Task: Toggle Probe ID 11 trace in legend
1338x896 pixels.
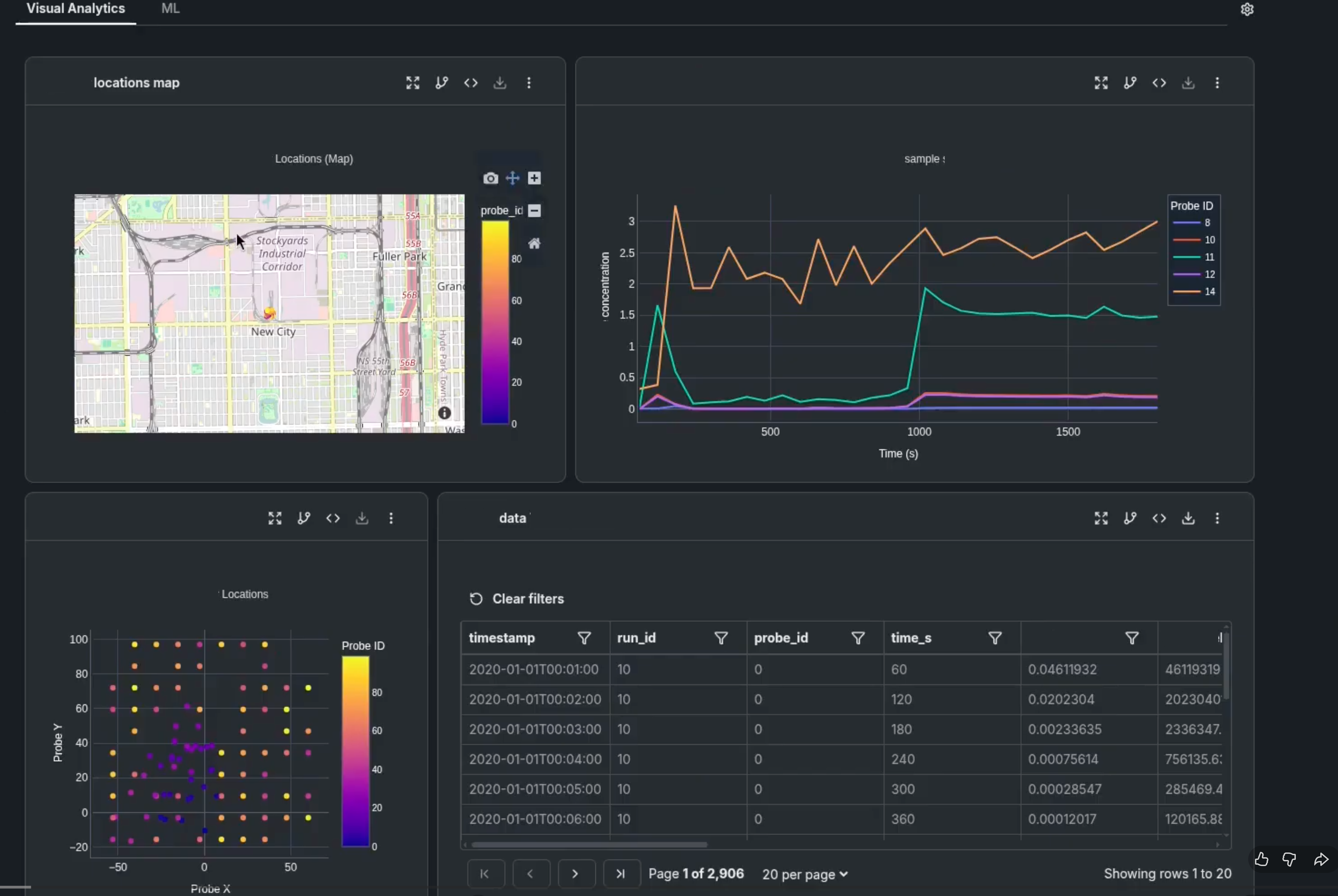Action: 1194,257
